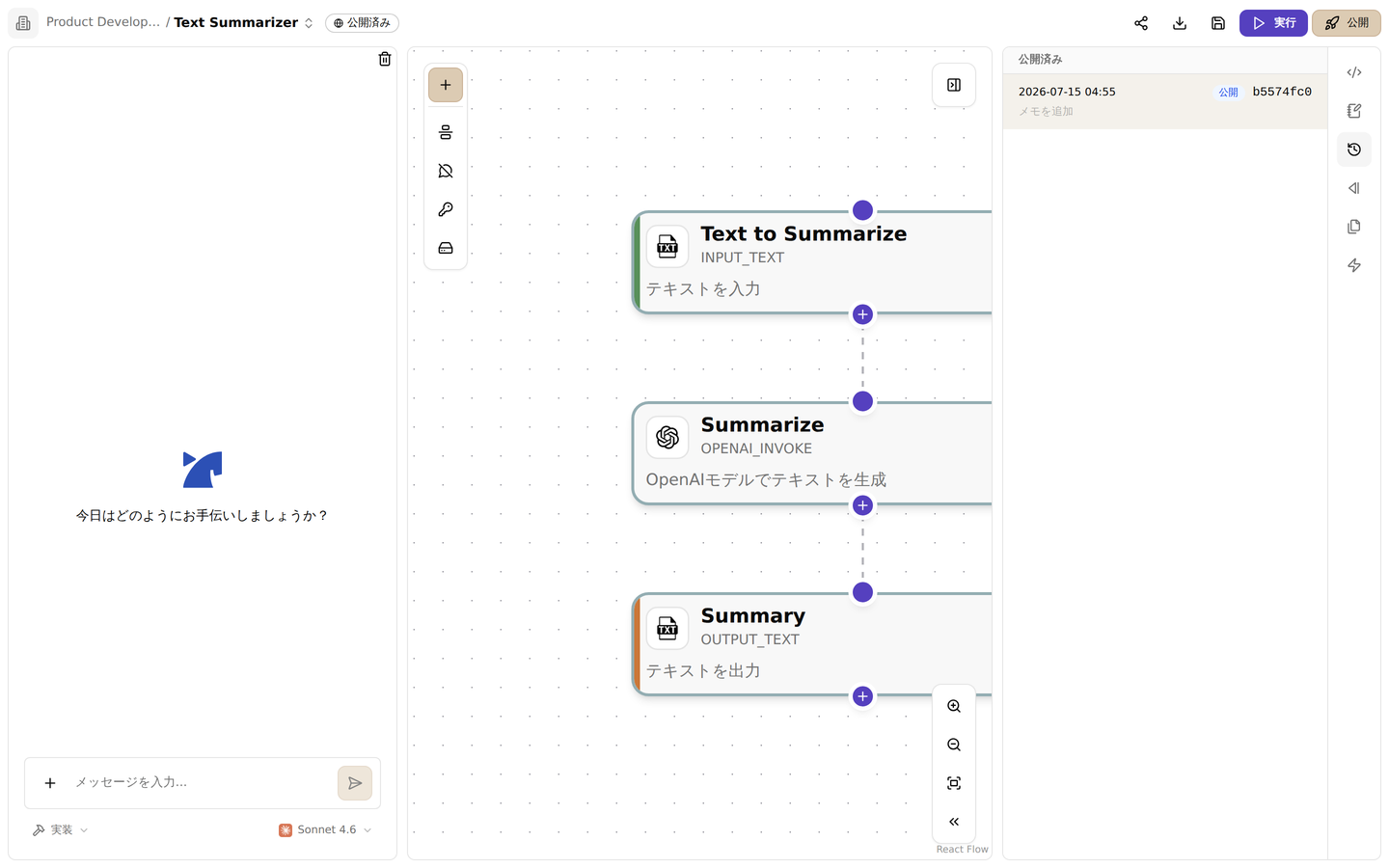Click plus handle below Text to Summarize node
Screen dimensions: 1389x868
click(x=862, y=314)
